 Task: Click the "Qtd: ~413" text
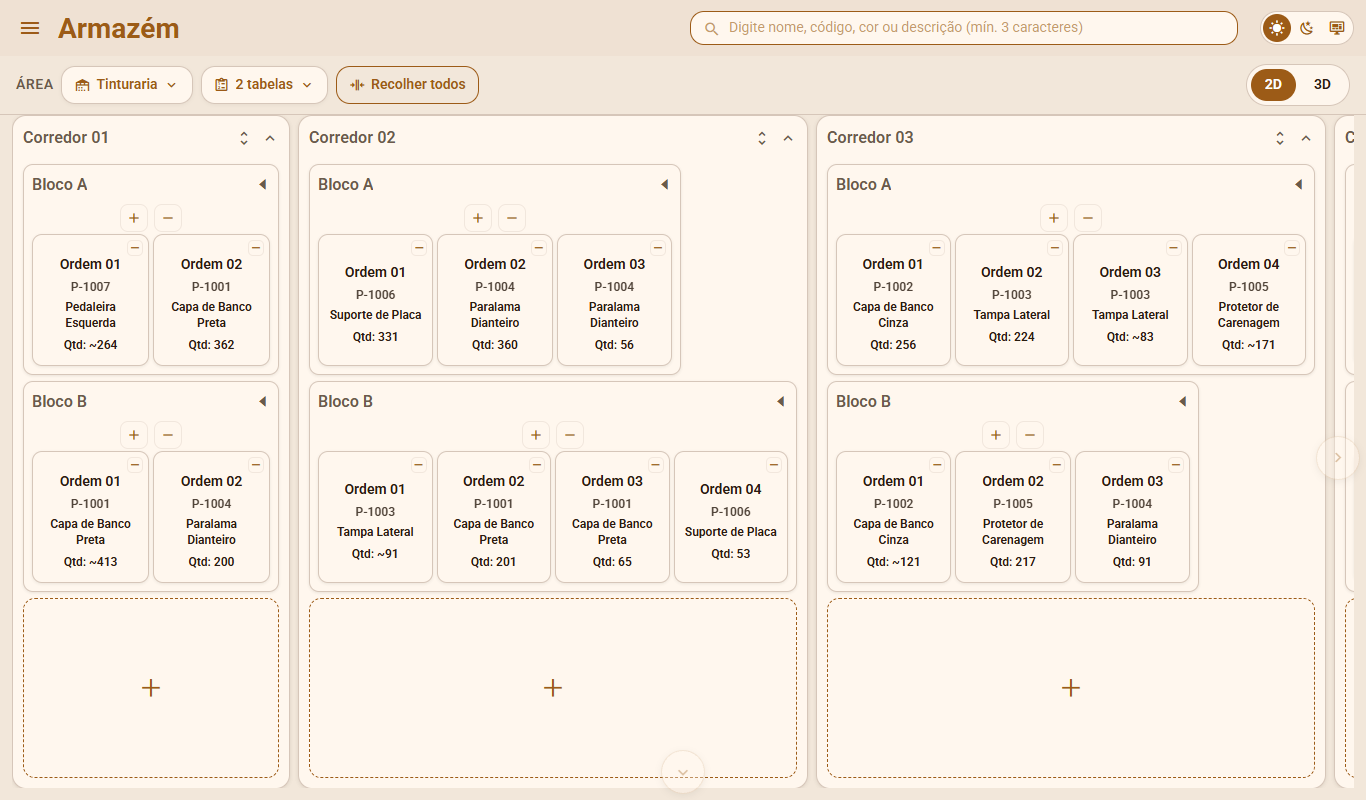pyautogui.click(x=90, y=562)
